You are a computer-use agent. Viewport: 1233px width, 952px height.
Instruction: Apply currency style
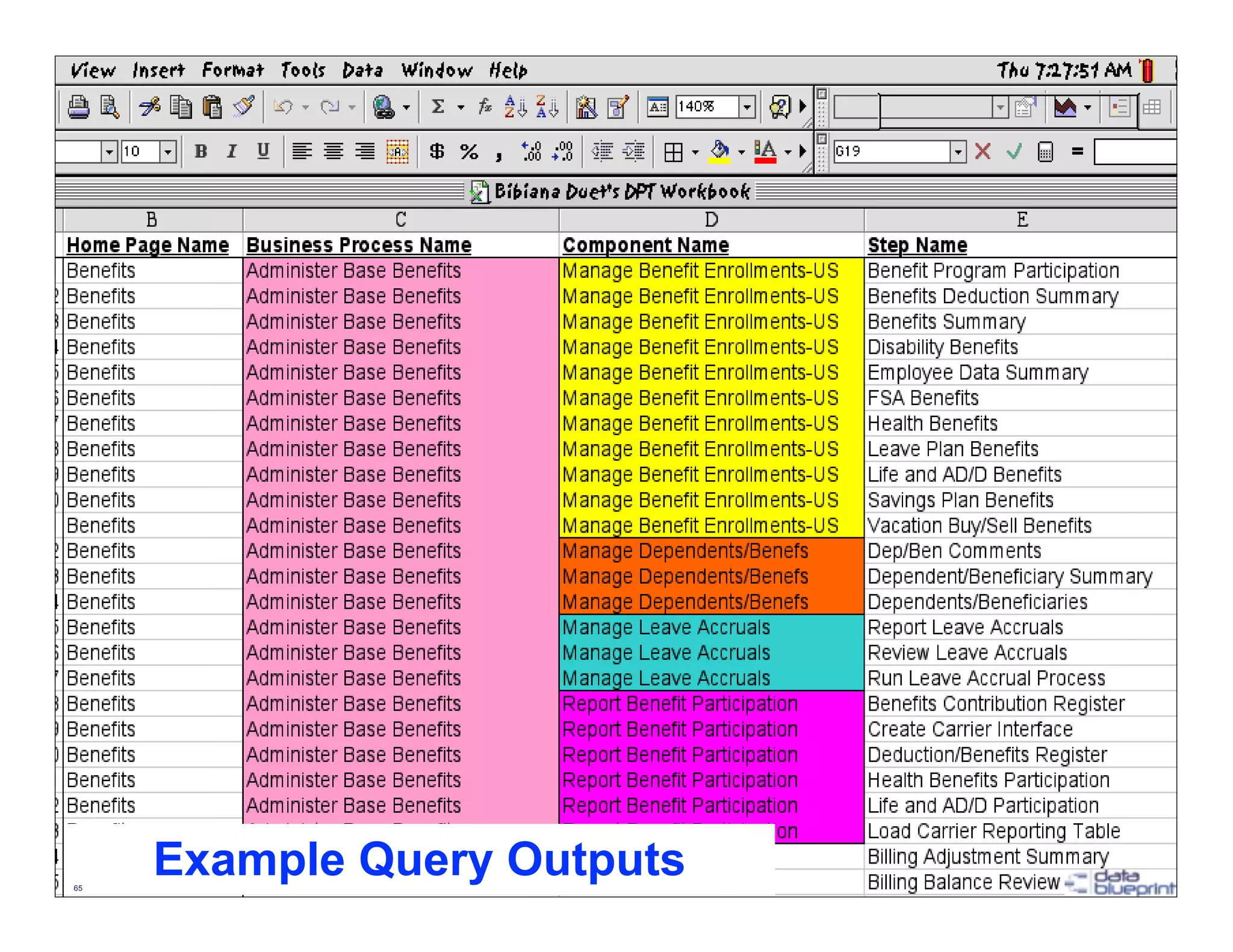pos(437,151)
